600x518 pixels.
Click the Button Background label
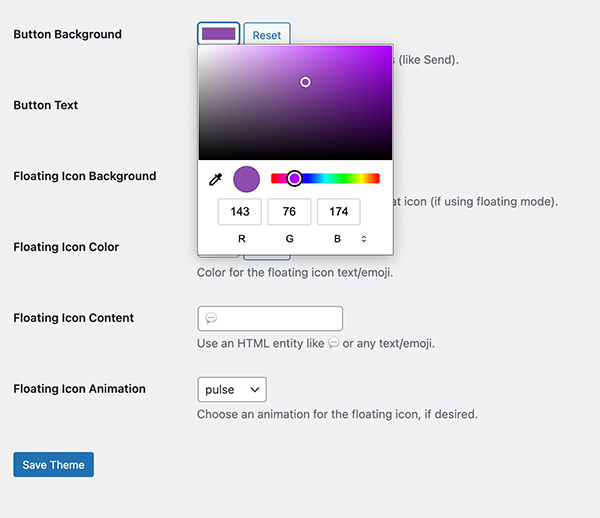[67, 34]
